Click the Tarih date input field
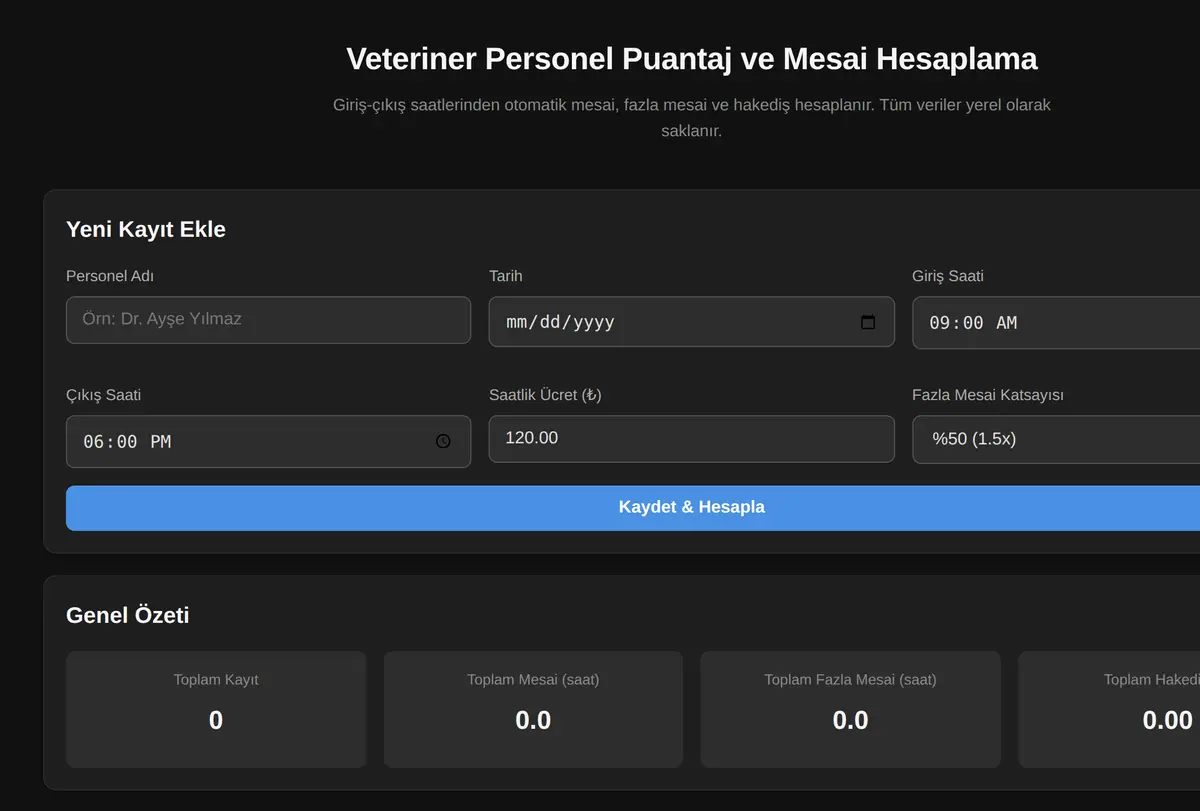This screenshot has height=811, width=1200. tap(691, 322)
